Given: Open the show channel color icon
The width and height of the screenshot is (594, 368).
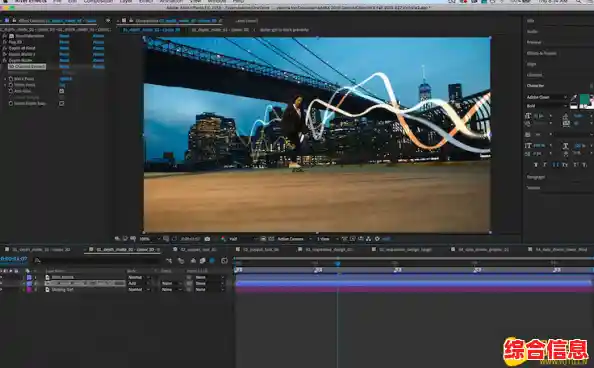Looking at the screenshot, I should (223, 239).
